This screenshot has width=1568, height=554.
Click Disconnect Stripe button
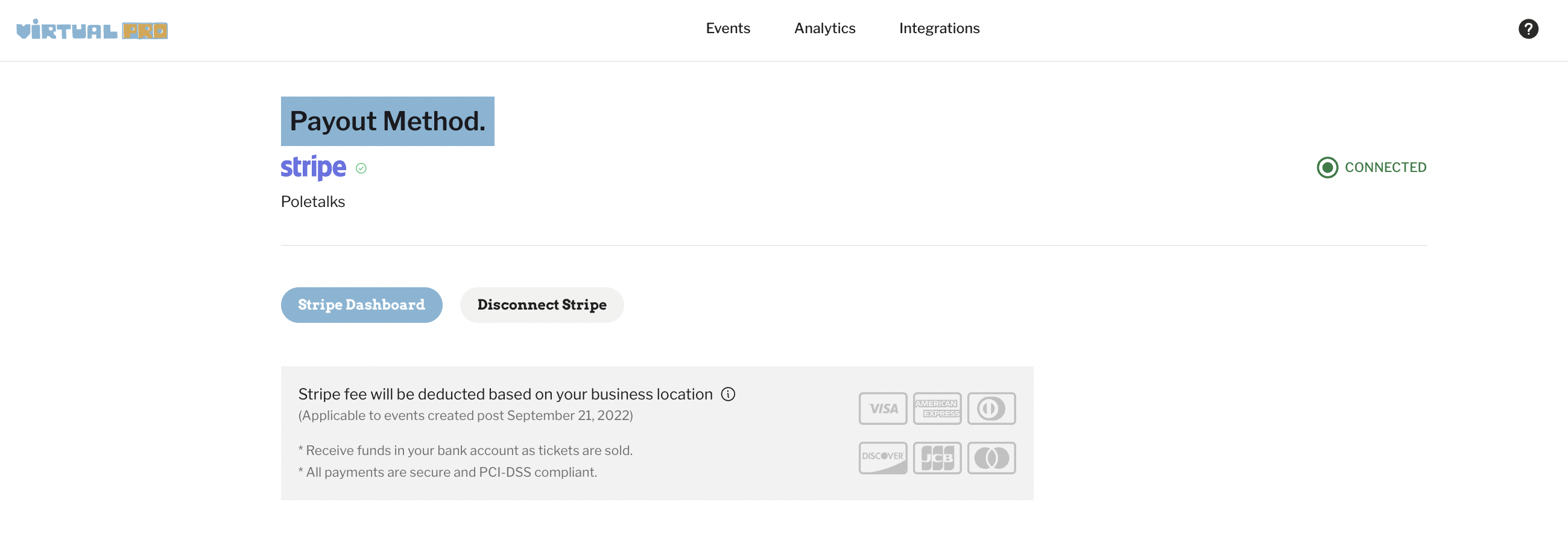click(541, 305)
